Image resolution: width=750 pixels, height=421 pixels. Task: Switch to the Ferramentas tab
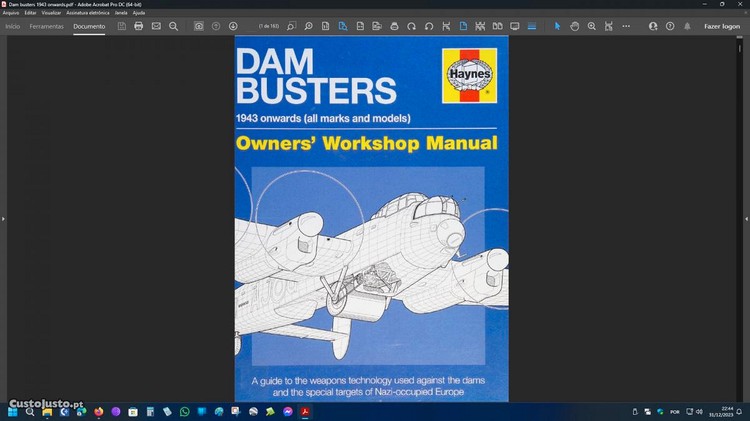[46, 26]
